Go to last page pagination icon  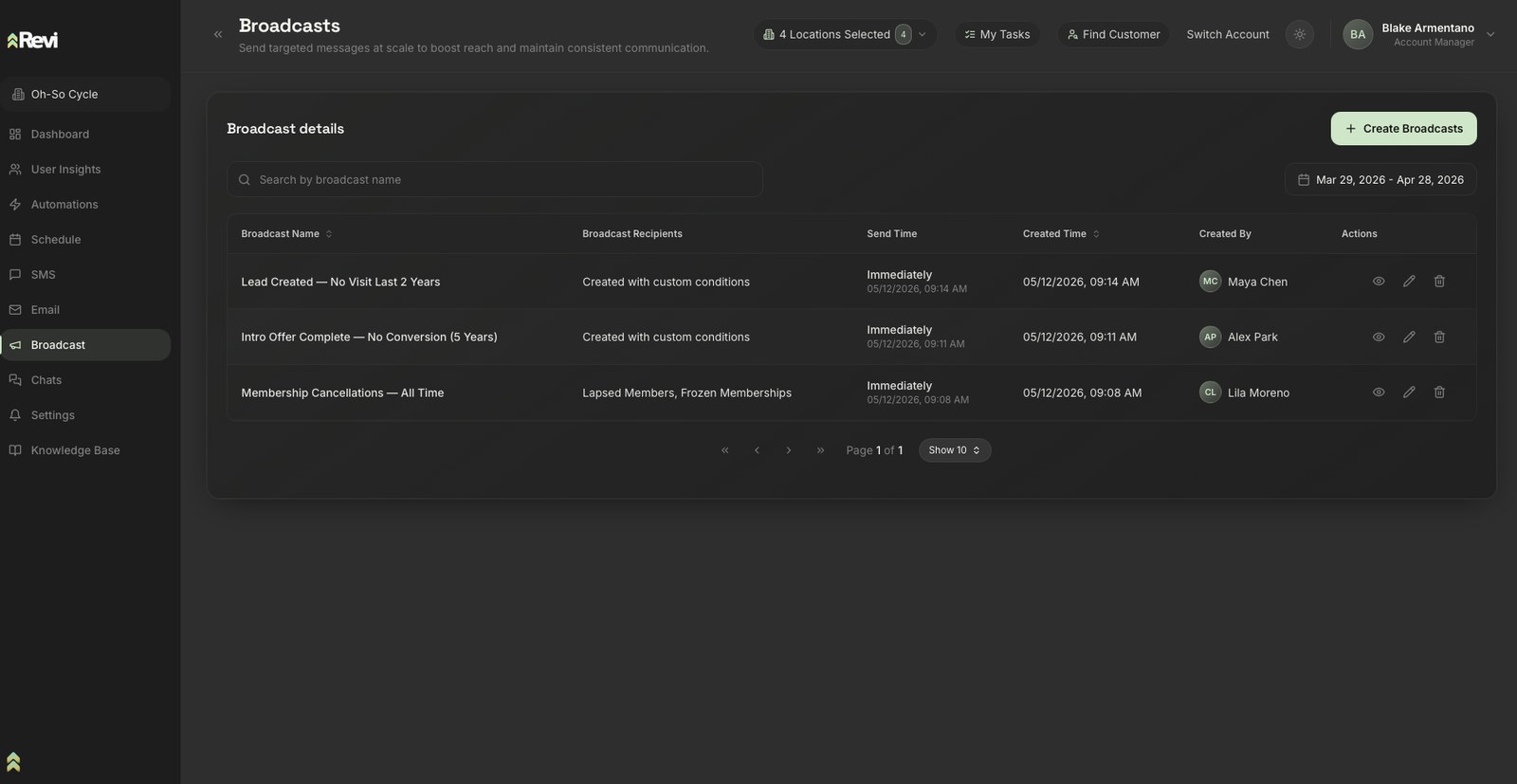pyautogui.click(x=820, y=450)
